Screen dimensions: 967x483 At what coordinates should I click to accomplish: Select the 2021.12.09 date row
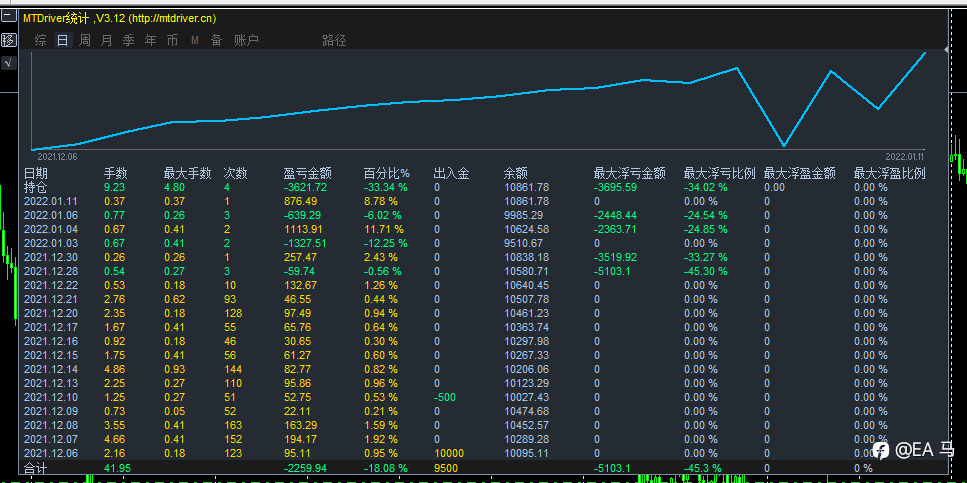[x=484, y=411]
